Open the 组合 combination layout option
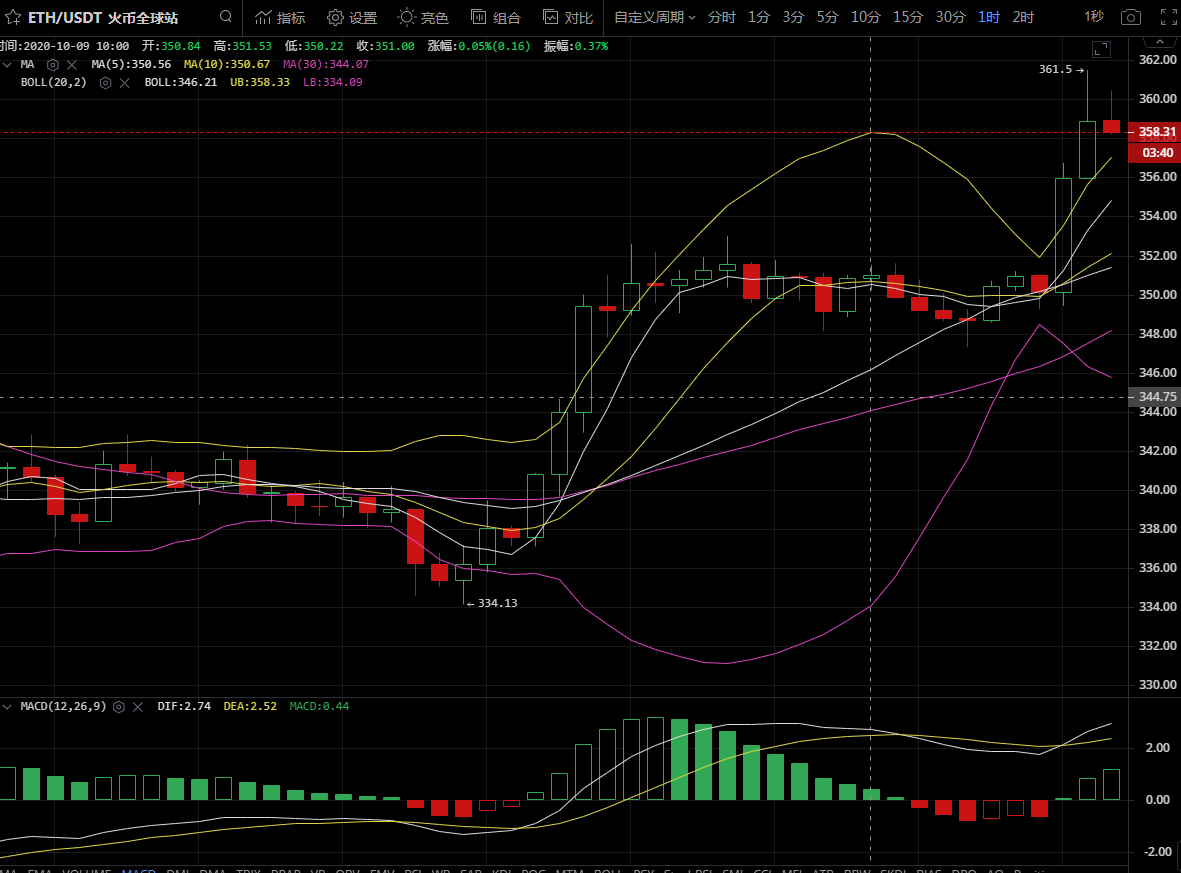Viewport: 1181px width, 873px height. (496, 17)
